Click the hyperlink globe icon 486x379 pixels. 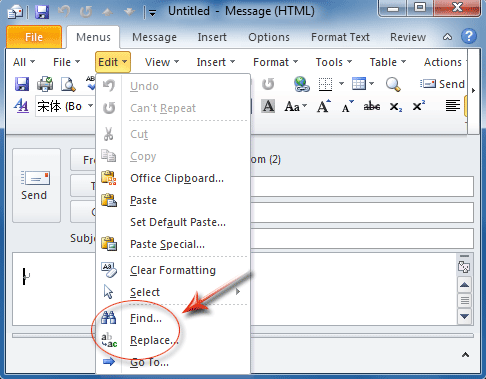click(302, 84)
